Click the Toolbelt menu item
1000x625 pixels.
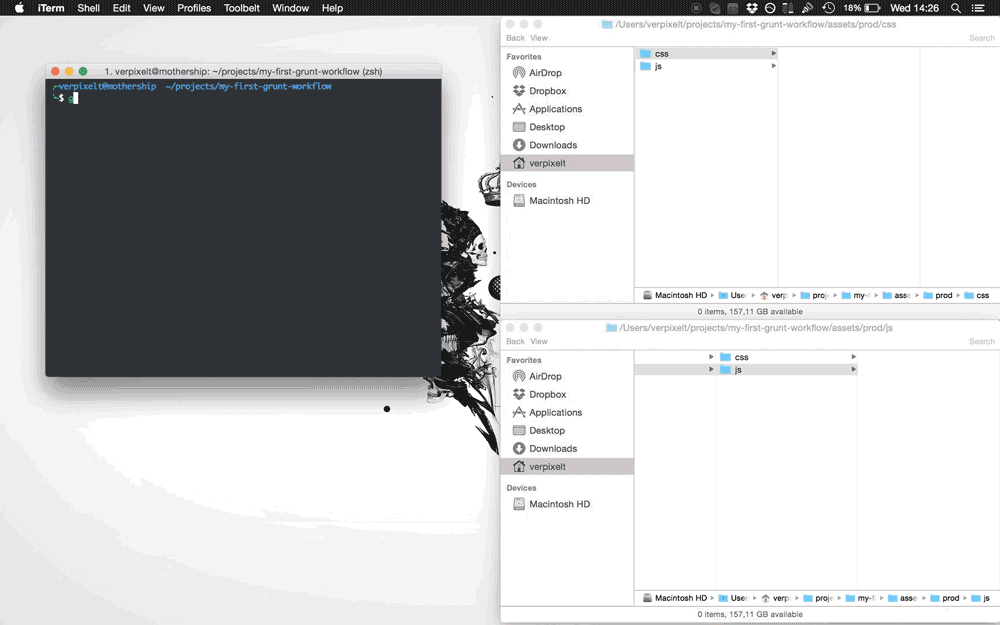(x=241, y=8)
